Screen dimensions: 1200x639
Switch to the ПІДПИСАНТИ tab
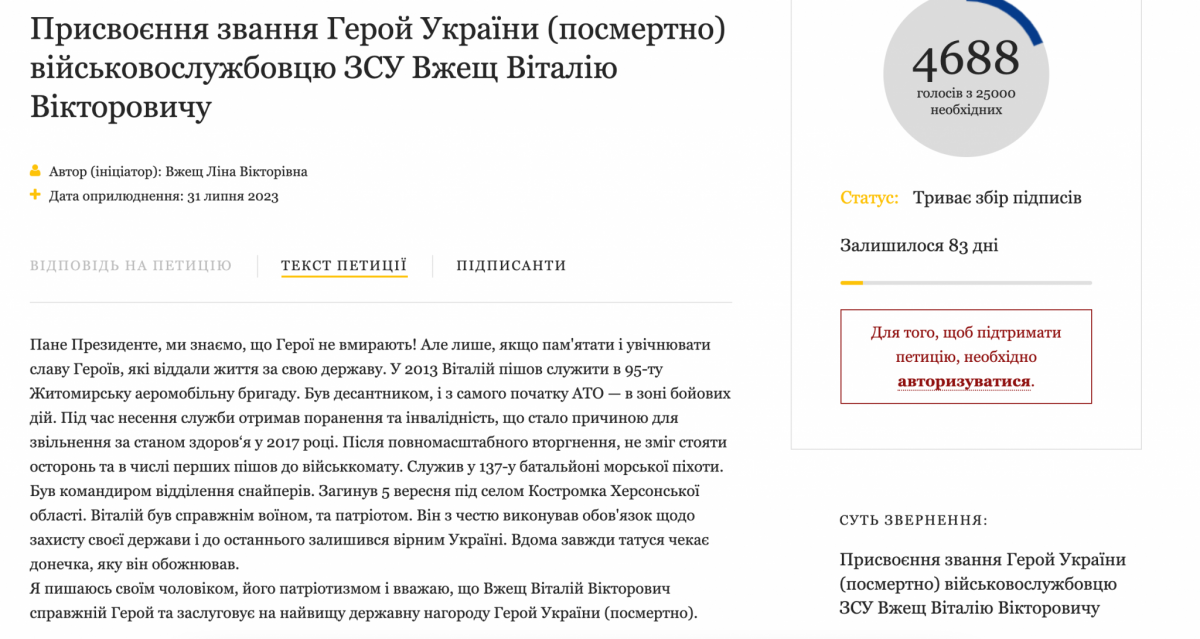pyautogui.click(x=512, y=265)
